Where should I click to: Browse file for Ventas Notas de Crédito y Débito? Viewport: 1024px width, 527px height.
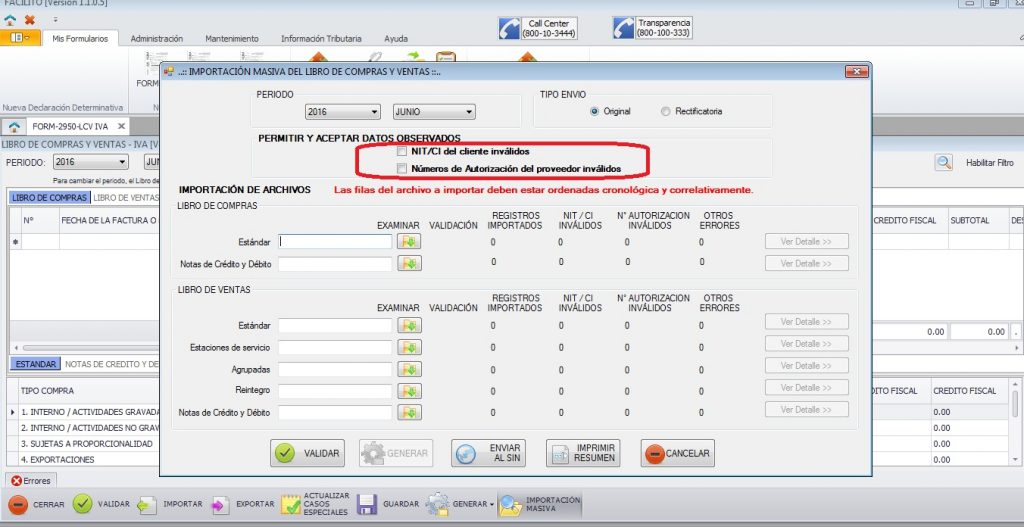coord(409,413)
